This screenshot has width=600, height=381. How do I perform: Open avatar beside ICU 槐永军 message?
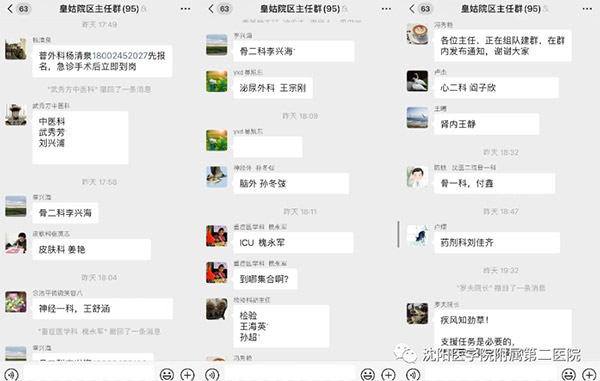pyautogui.click(x=217, y=236)
